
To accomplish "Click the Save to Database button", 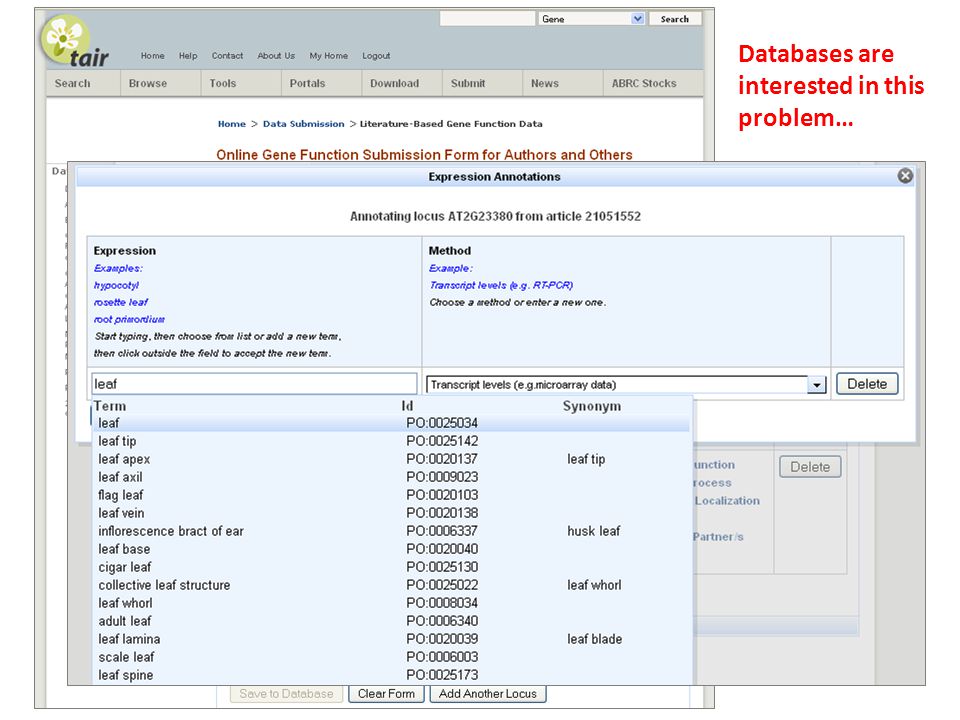I will click(286, 694).
